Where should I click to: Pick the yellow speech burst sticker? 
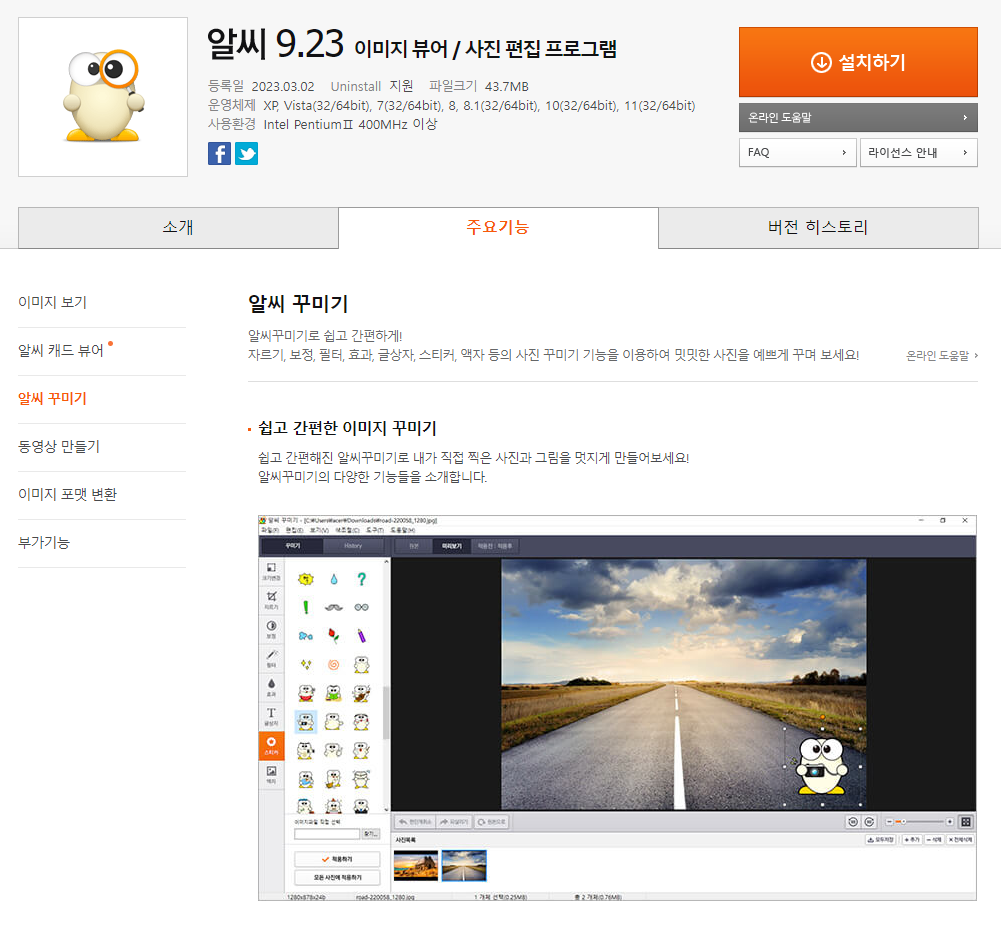pyautogui.click(x=306, y=579)
